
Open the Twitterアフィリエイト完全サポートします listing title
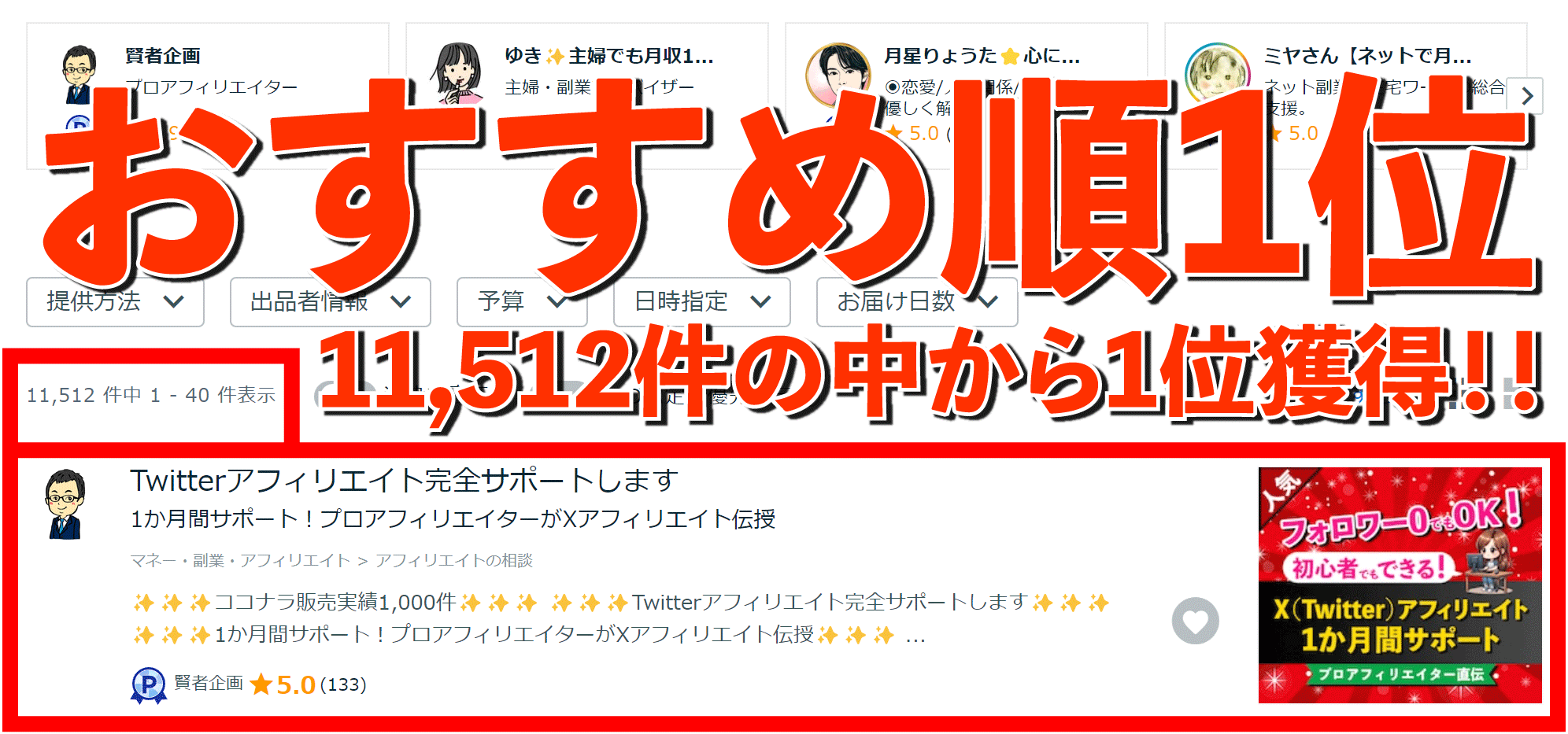[404, 480]
